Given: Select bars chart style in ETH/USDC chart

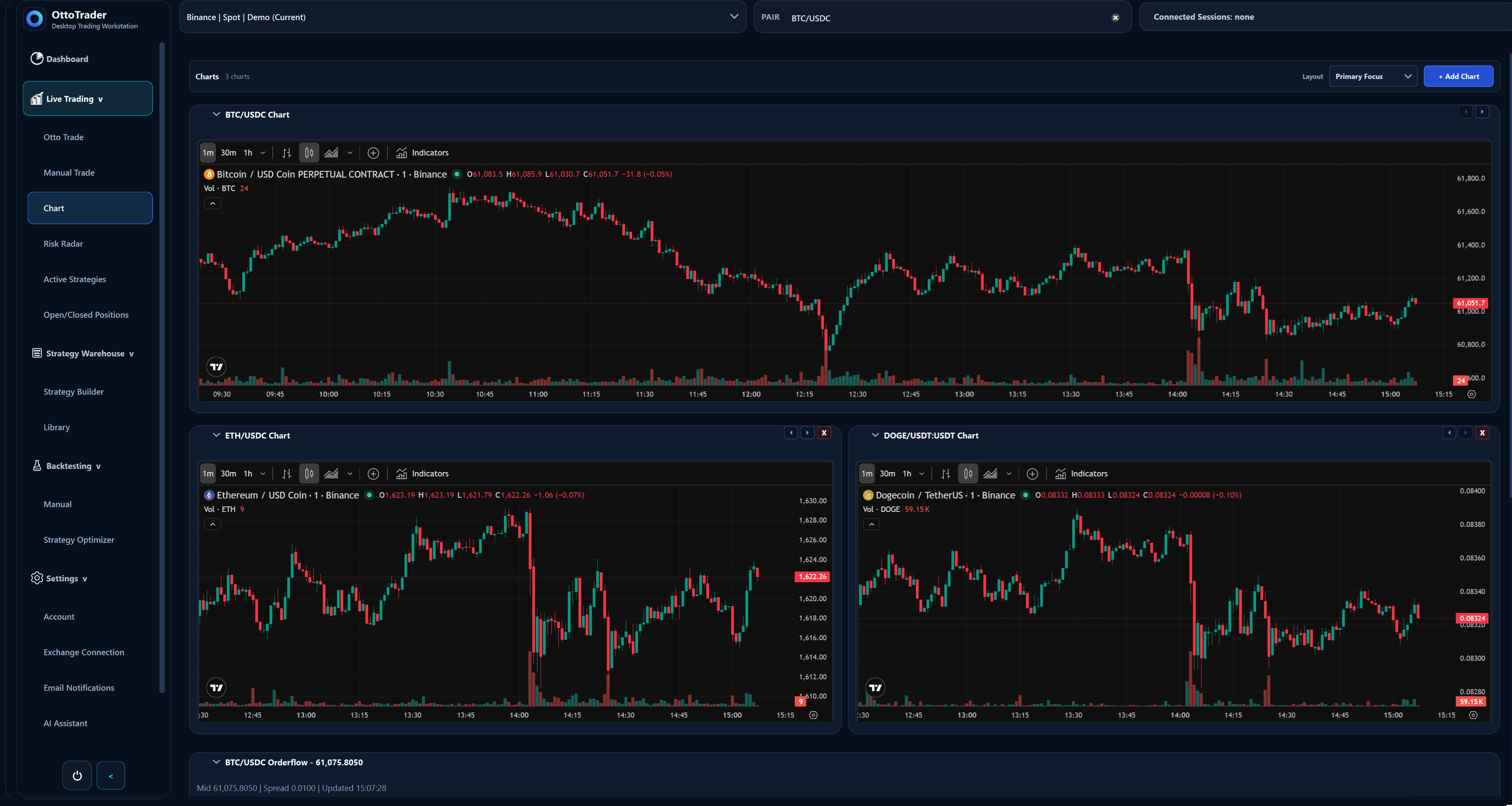Looking at the screenshot, I should [x=286, y=474].
